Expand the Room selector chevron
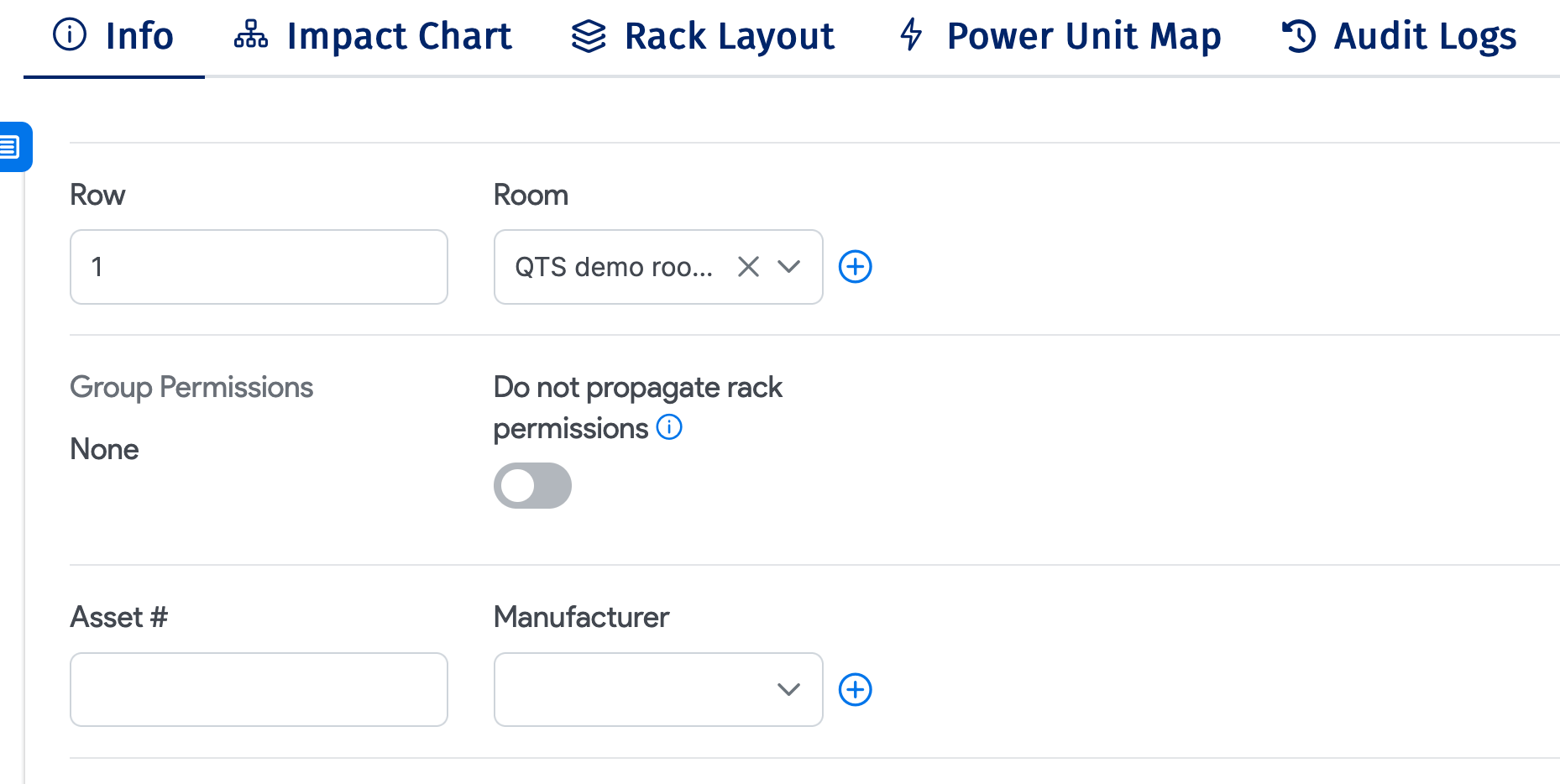 [788, 267]
